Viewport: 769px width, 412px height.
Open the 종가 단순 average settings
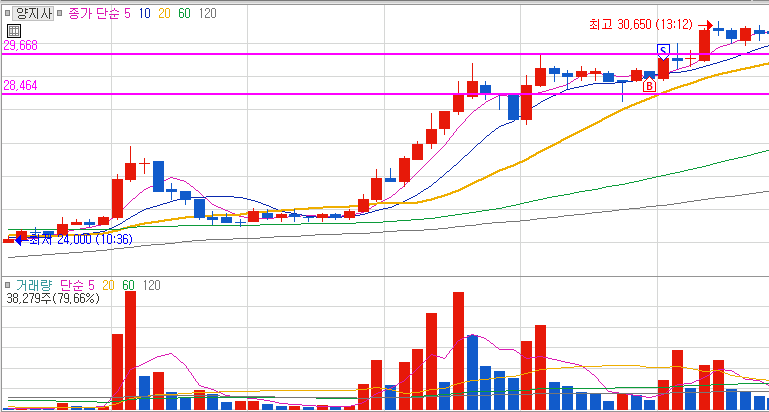94,14
